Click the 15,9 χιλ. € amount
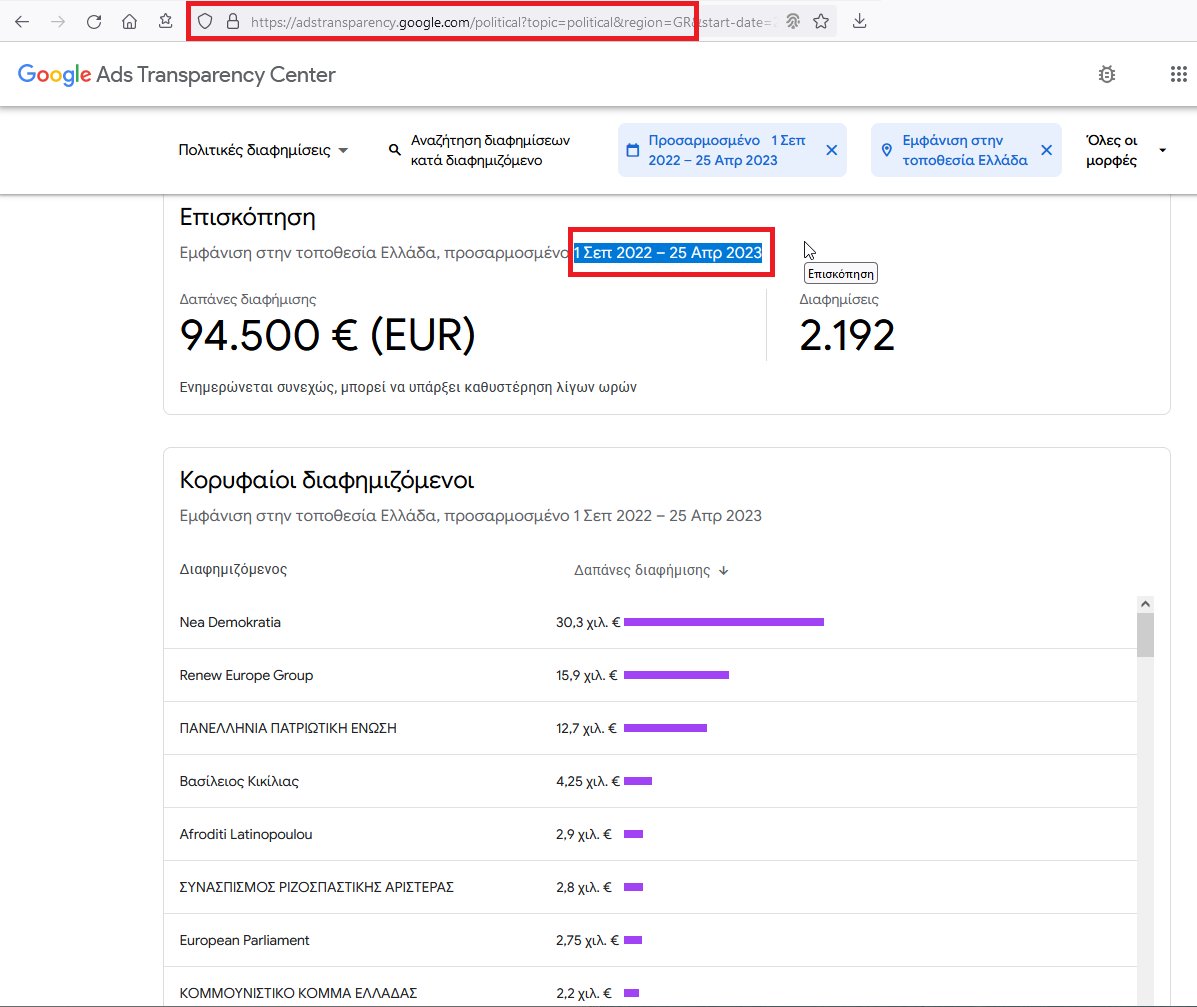Image resolution: width=1197 pixels, height=1007 pixels. 586,675
